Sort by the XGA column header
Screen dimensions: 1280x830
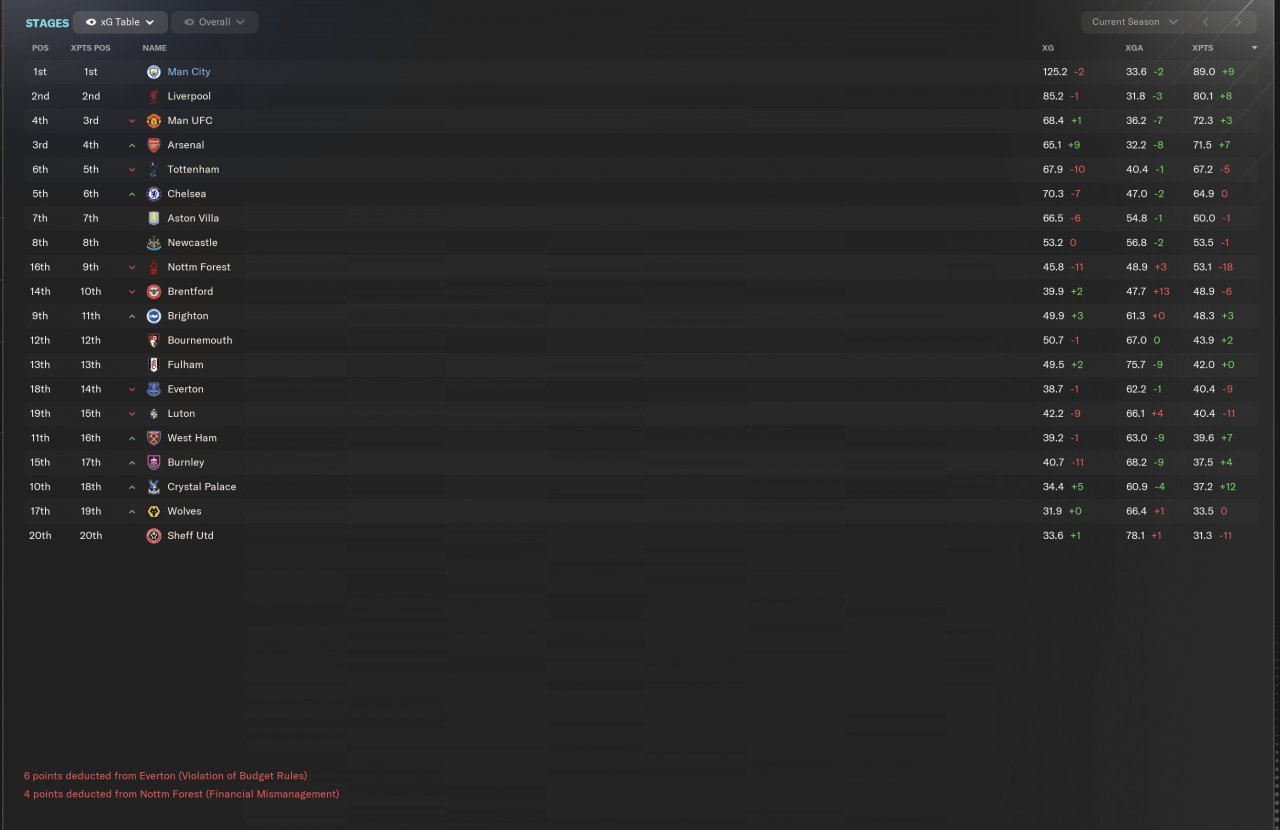tap(1134, 48)
